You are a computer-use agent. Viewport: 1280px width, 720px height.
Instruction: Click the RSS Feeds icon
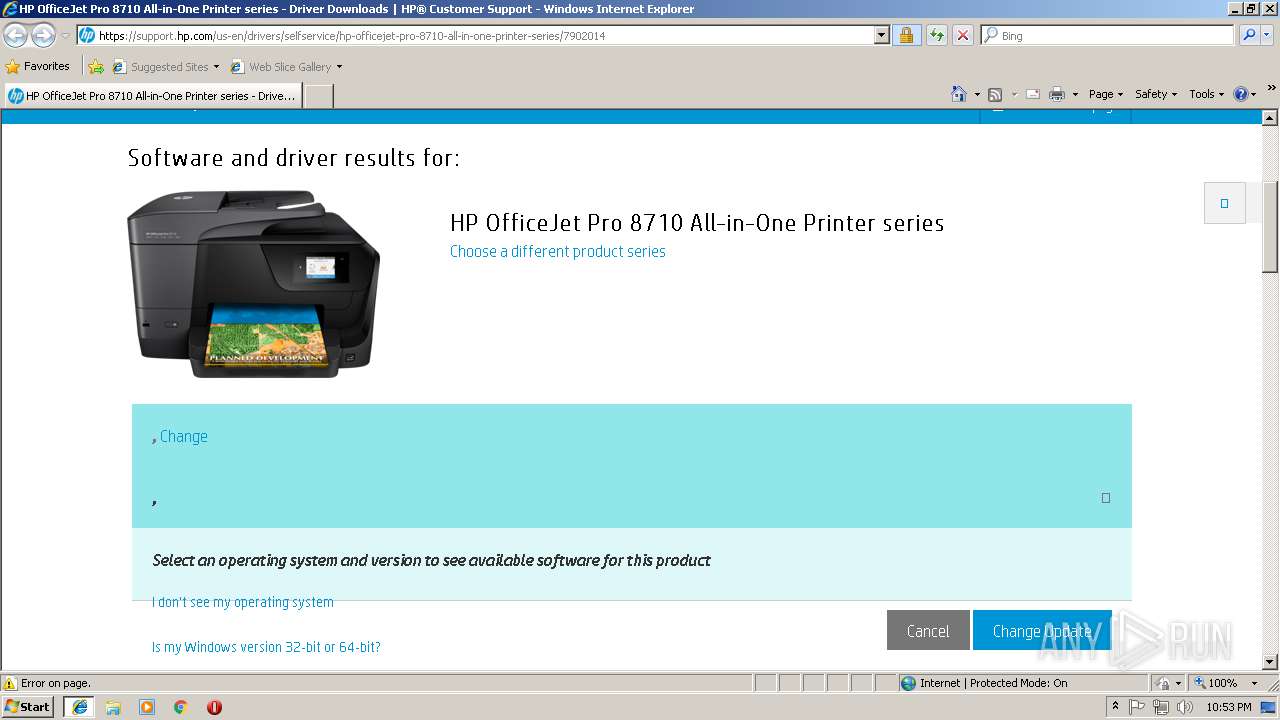(x=995, y=94)
